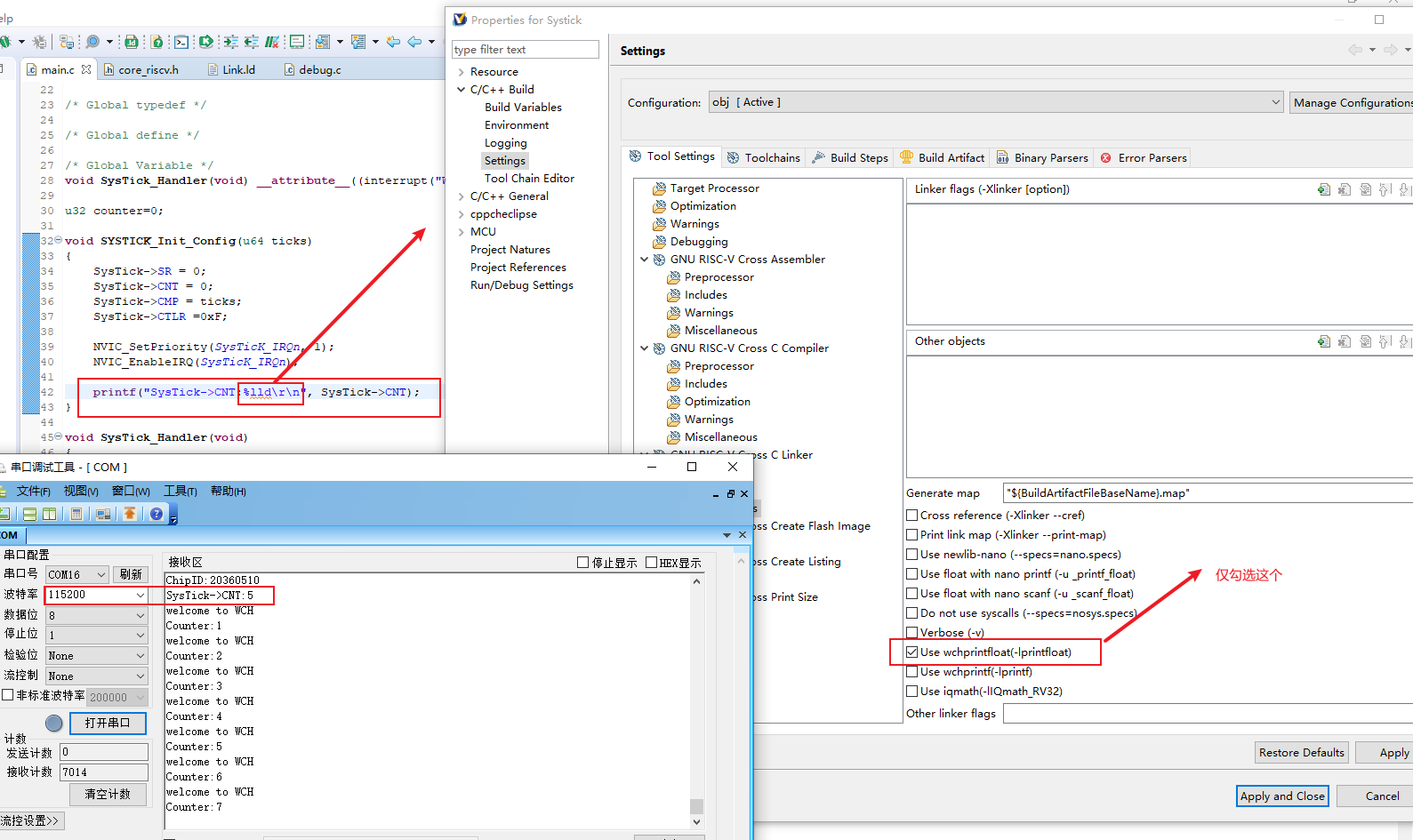Open the core_riscv.h editor tab
This screenshot has width=1413, height=840.
point(141,69)
